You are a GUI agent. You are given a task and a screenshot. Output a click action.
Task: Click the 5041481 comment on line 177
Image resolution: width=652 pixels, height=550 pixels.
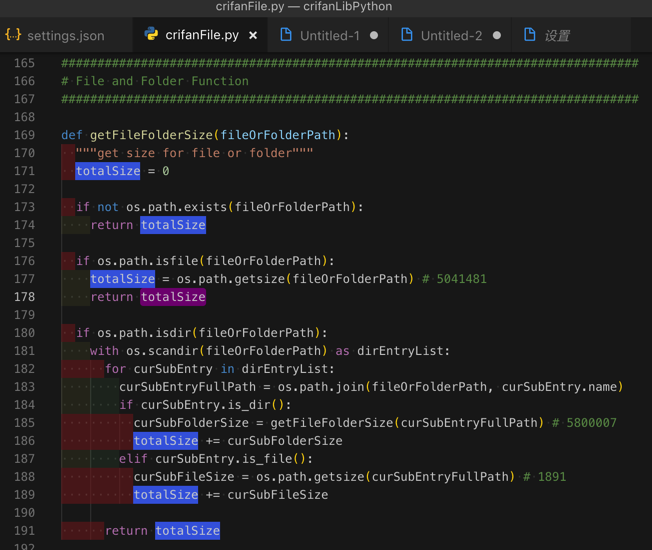click(x=461, y=279)
